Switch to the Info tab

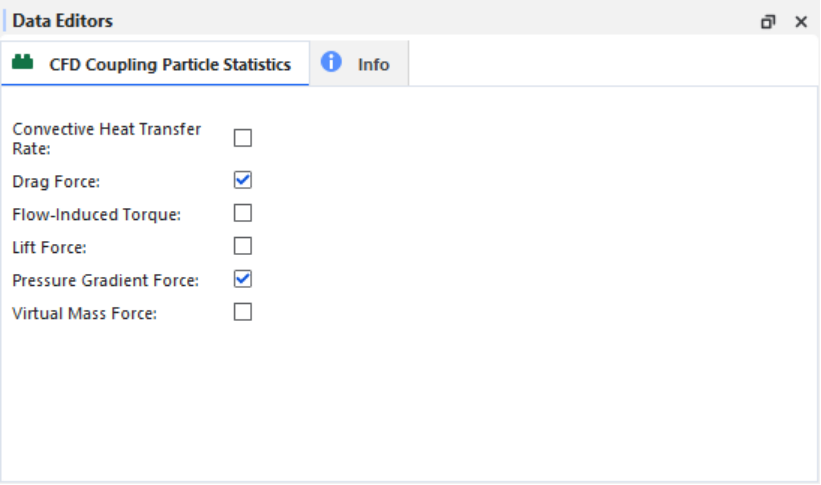[x=359, y=63]
